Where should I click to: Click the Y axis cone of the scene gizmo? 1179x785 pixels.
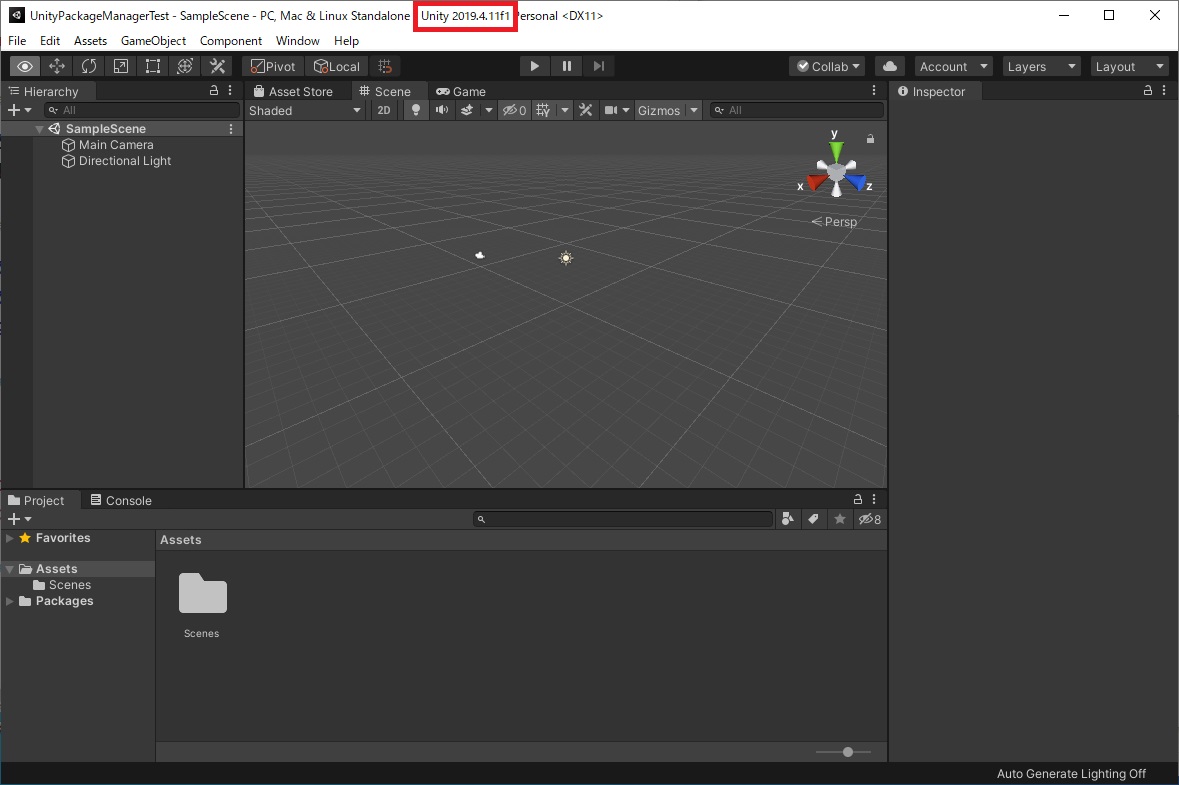(835, 149)
